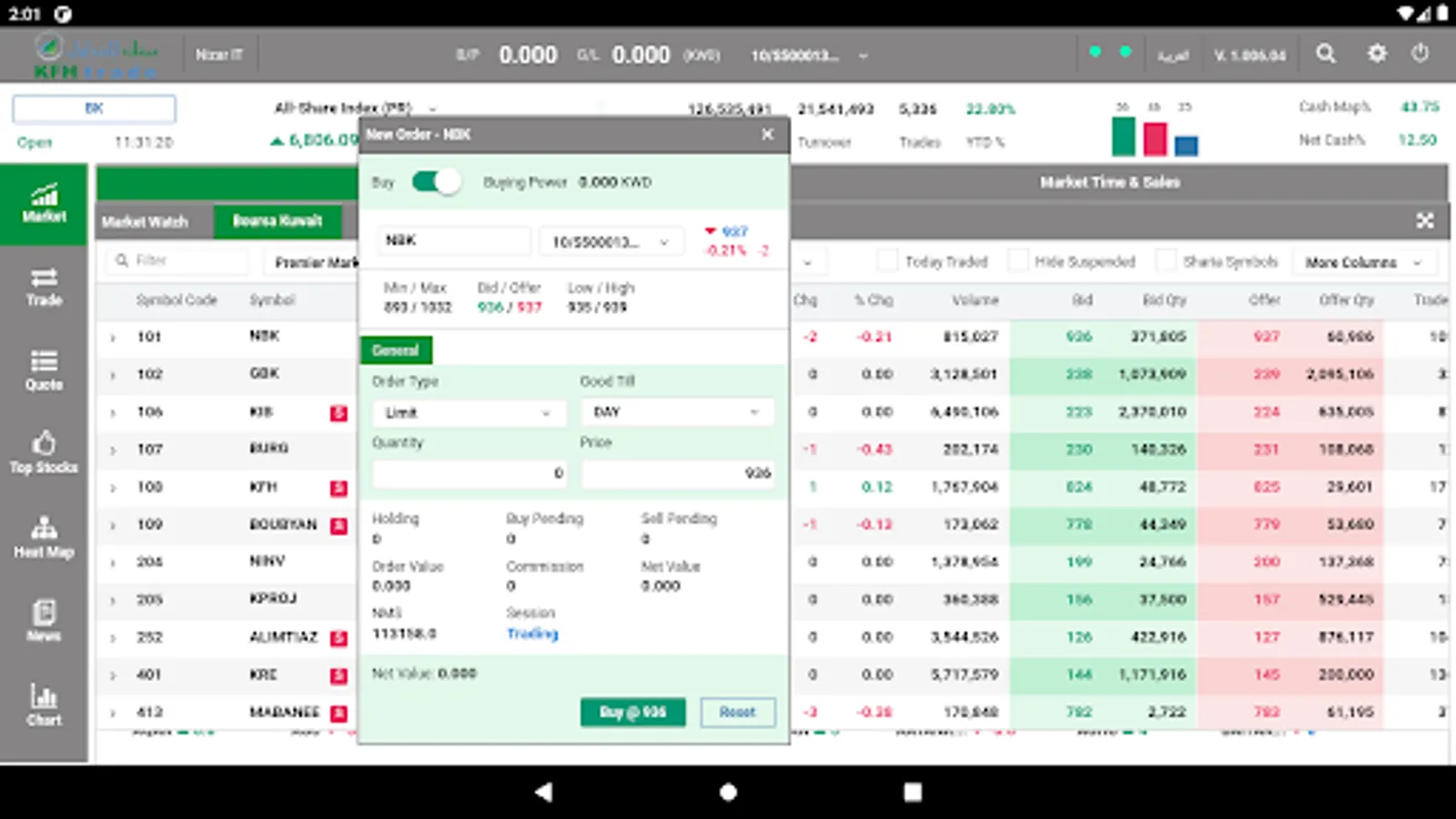Click the Filter search field
Image resolution: width=1456 pixels, height=819 pixels.
177,261
